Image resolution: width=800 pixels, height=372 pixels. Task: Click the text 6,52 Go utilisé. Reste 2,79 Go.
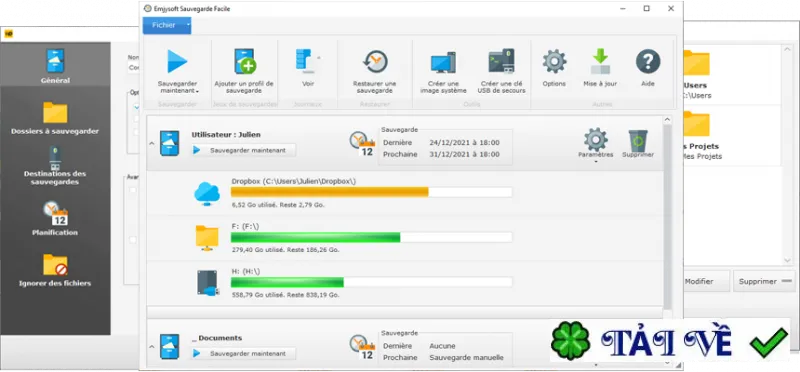click(x=278, y=205)
